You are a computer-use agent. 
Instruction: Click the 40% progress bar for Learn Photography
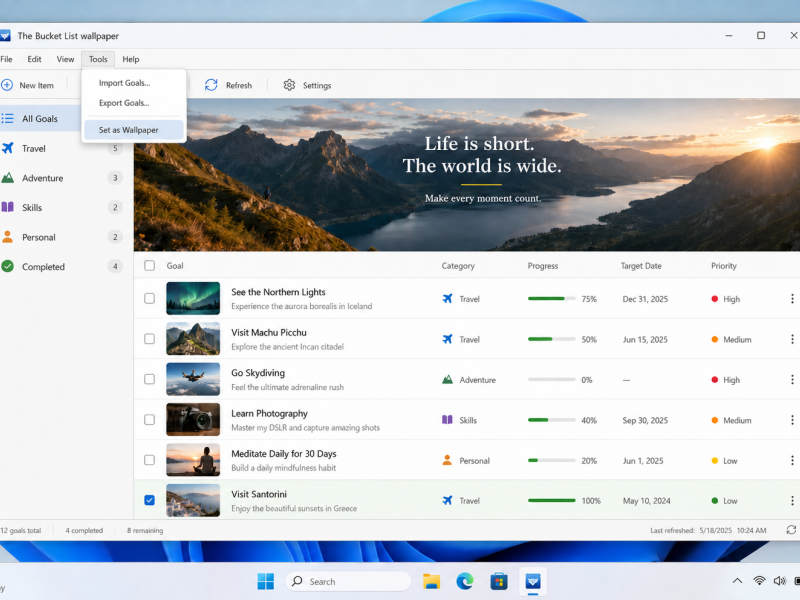(x=552, y=420)
